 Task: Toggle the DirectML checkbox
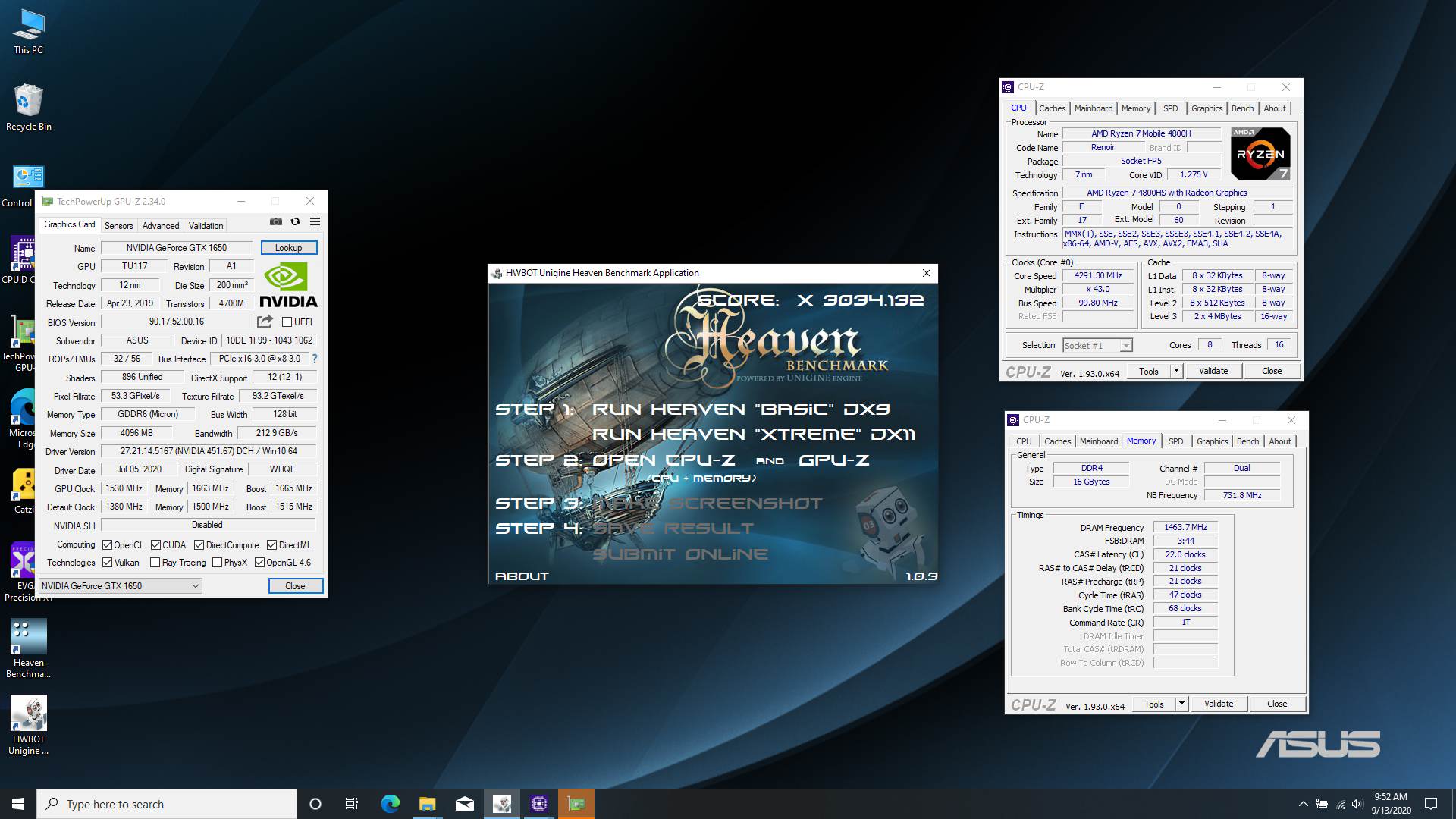point(271,545)
